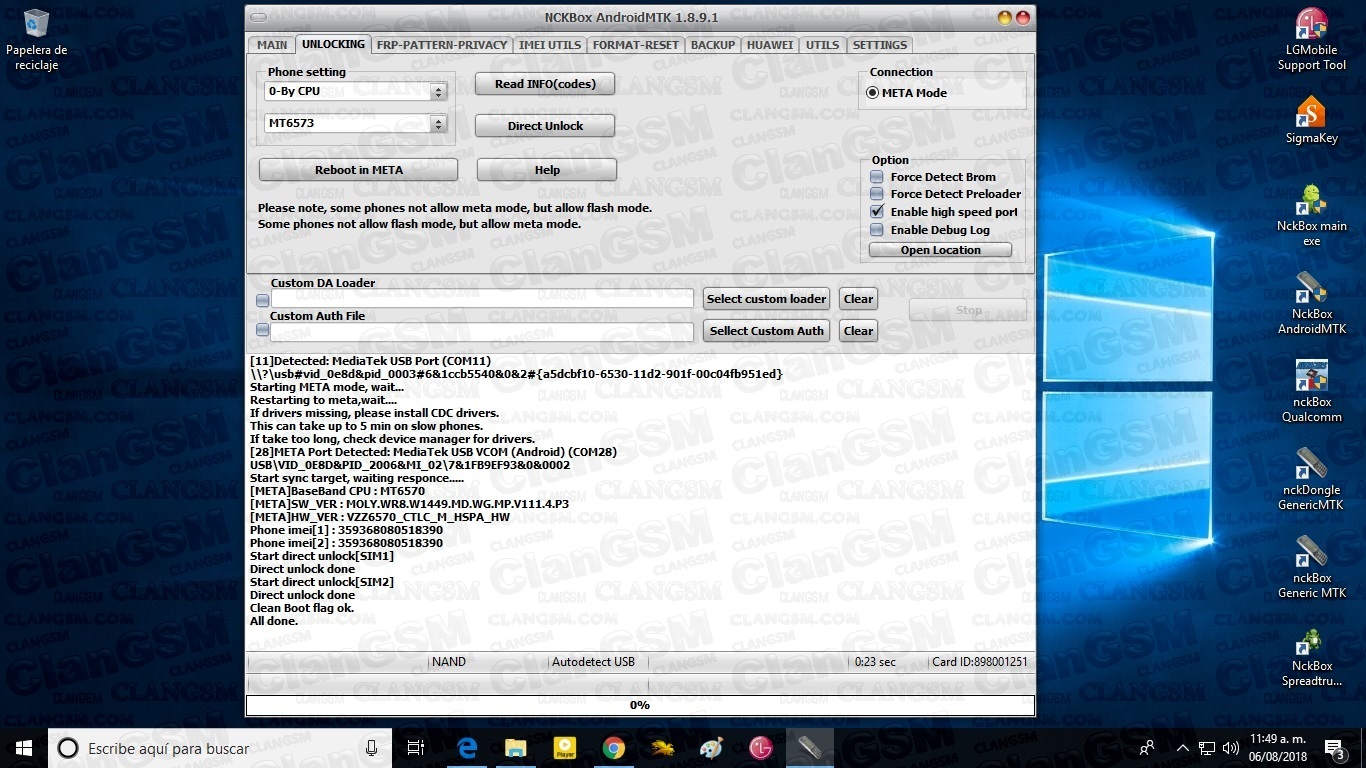
Task: Enable the Force Detect Brom checkbox
Action: [x=877, y=177]
